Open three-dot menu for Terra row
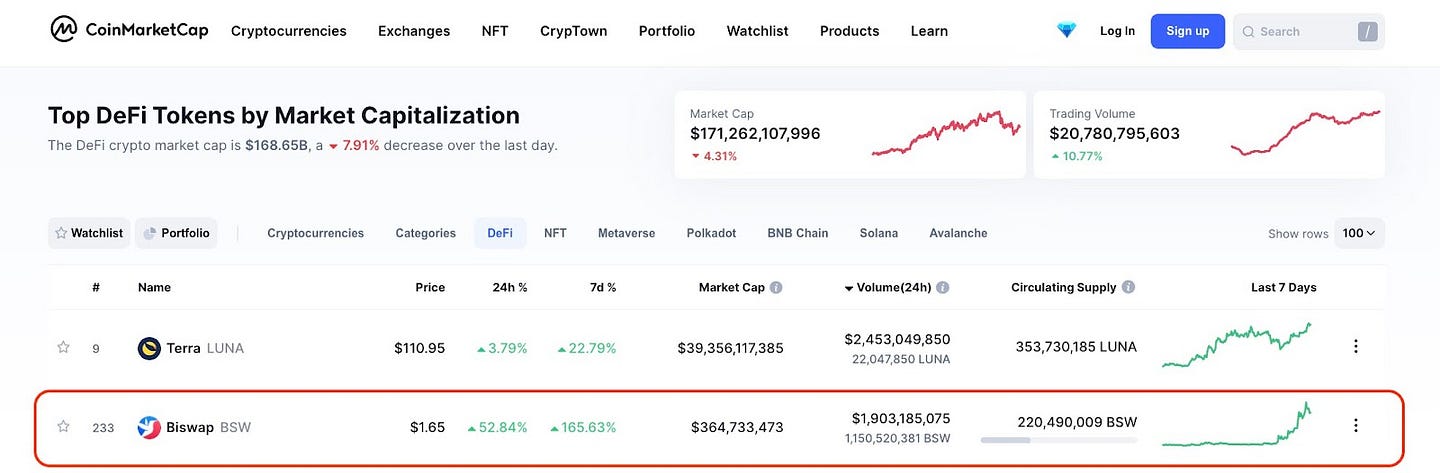 (1356, 347)
